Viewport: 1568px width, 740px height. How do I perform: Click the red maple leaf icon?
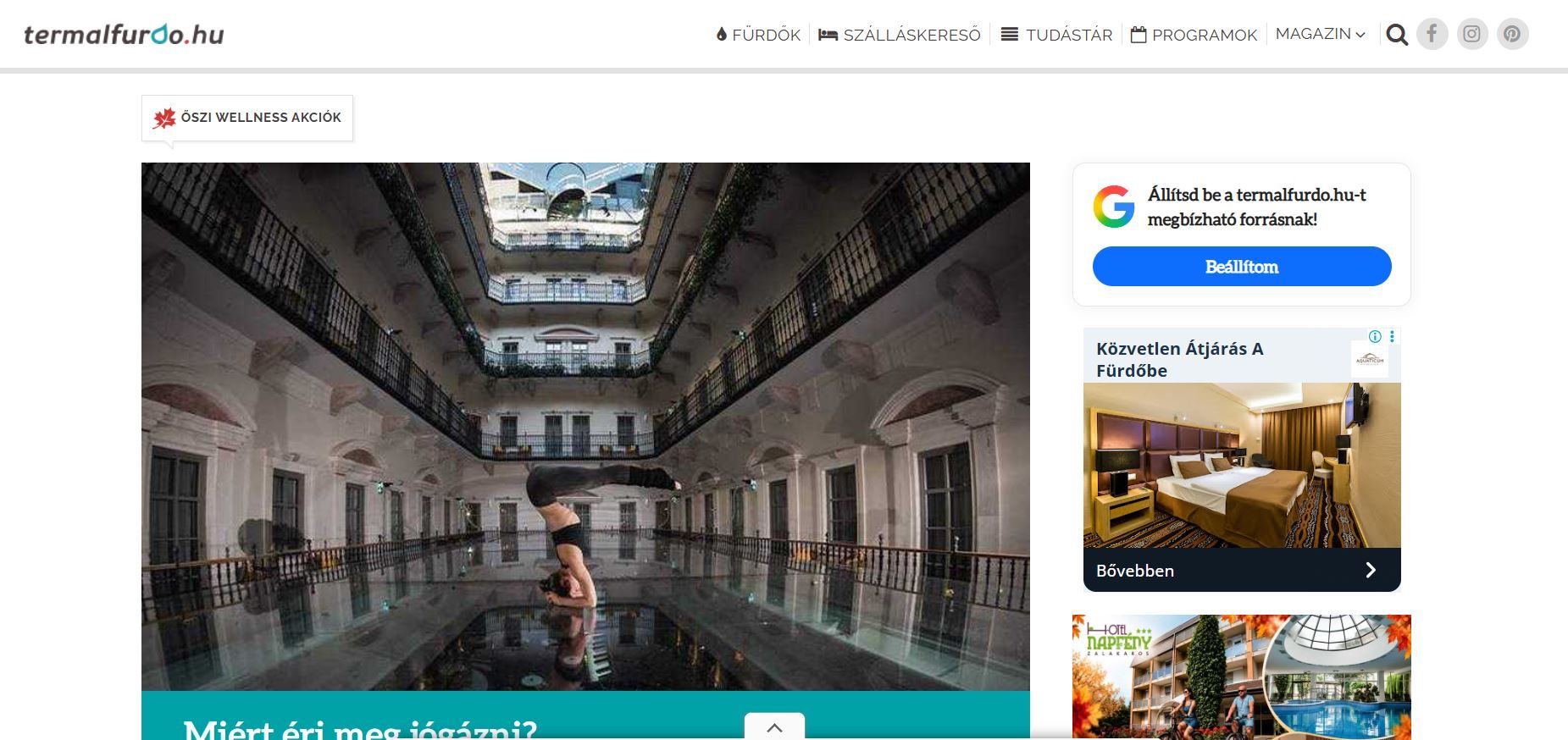point(164,118)
